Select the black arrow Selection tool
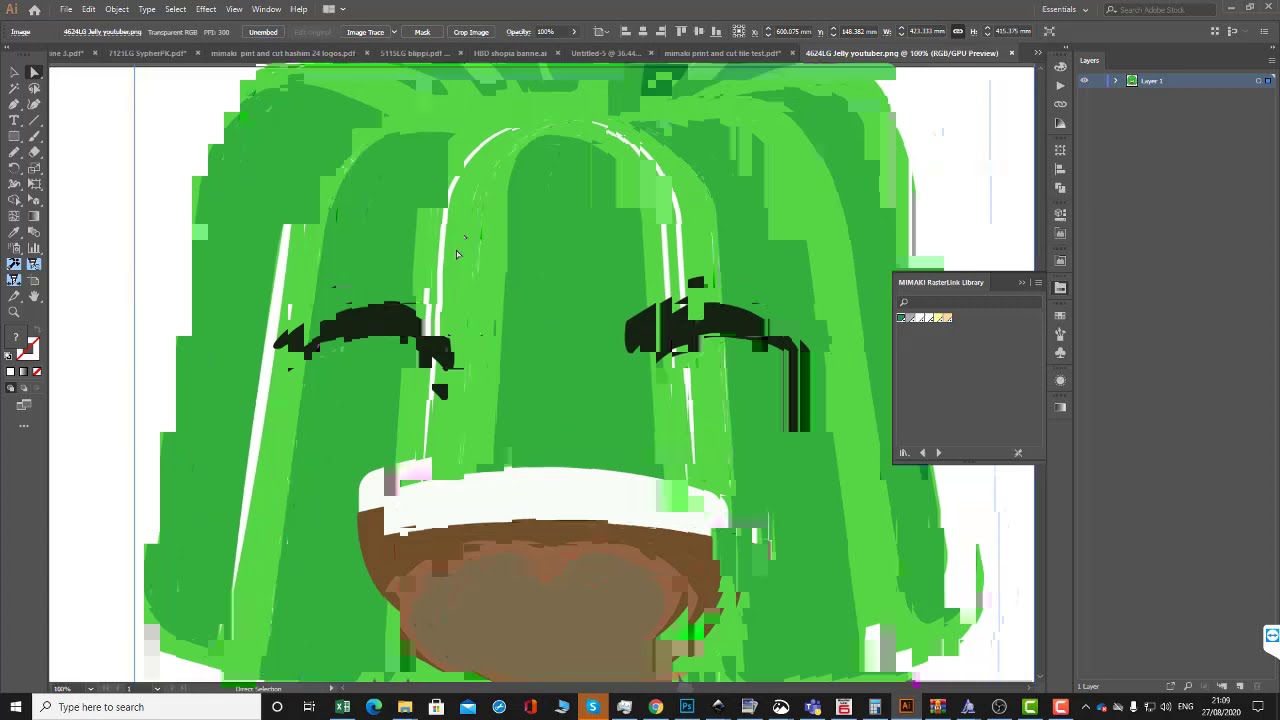 tap(14, 72)
